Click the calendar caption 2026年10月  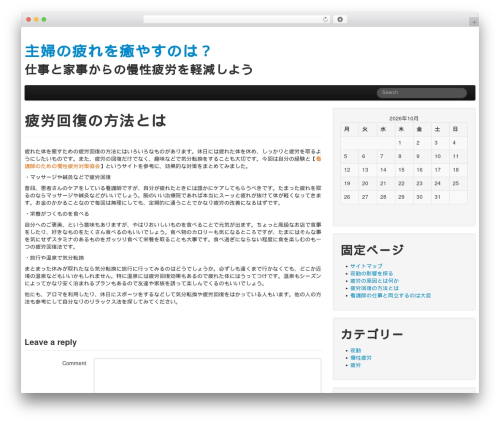click(x=404, y=118)
